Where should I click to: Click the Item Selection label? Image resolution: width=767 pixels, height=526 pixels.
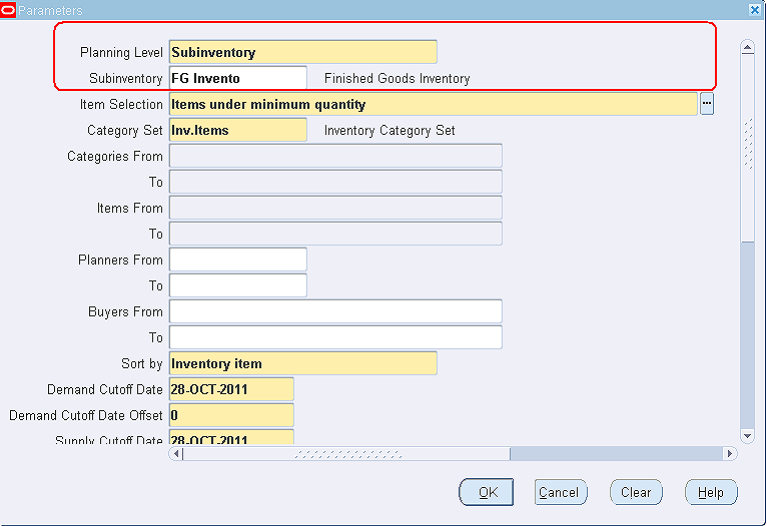pyautogui.click(x=121, y=104)
